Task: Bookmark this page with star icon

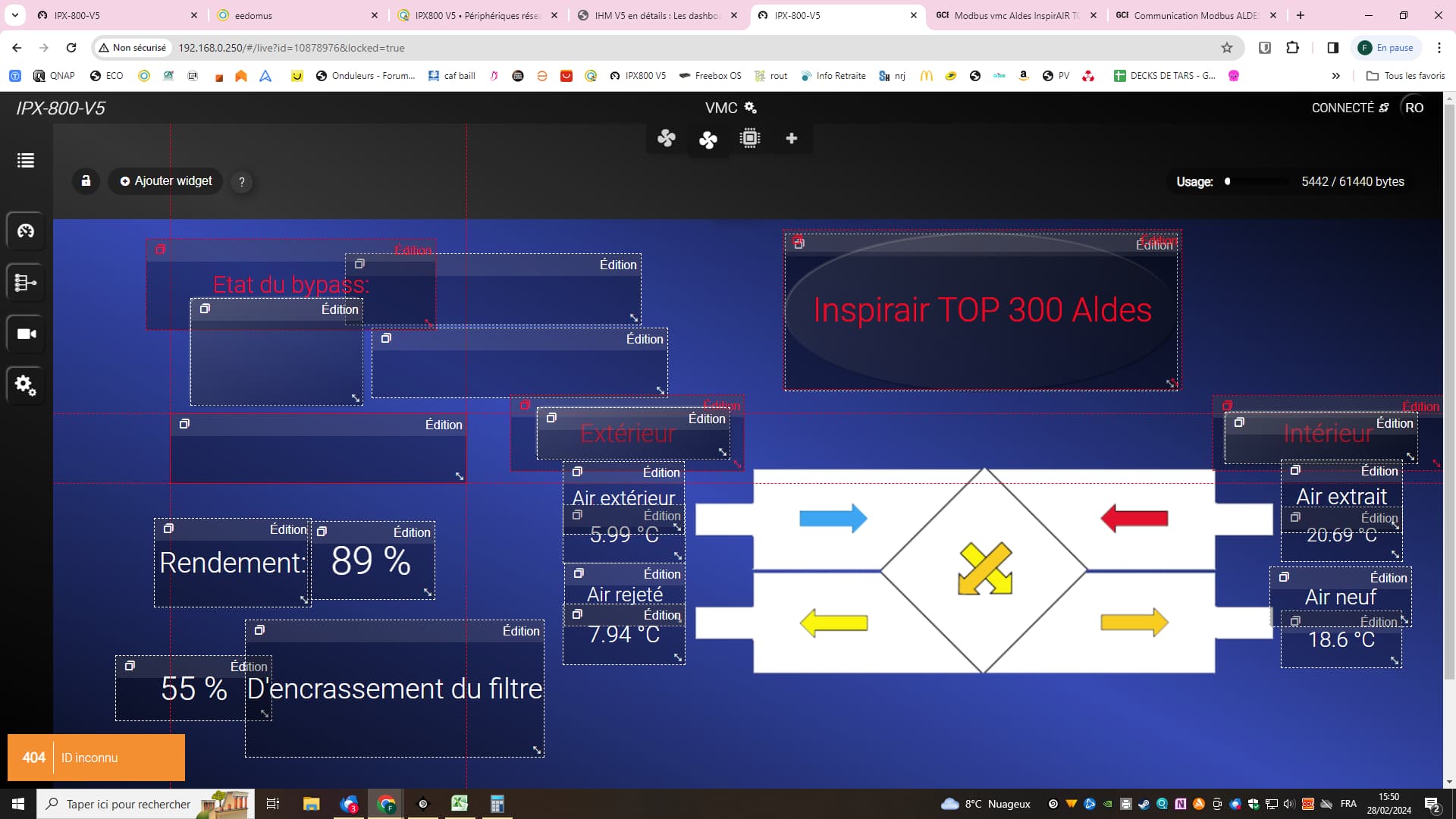Action: coord(1227,48)
